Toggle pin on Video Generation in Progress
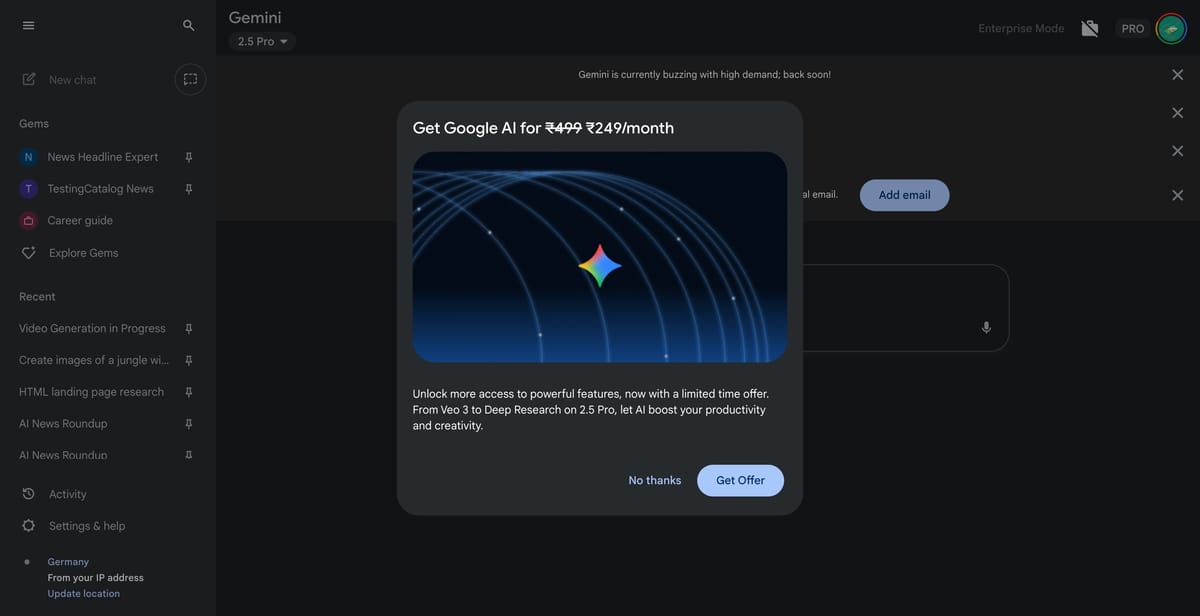This screenshot has height=616, width=1200. coord(189,328)
